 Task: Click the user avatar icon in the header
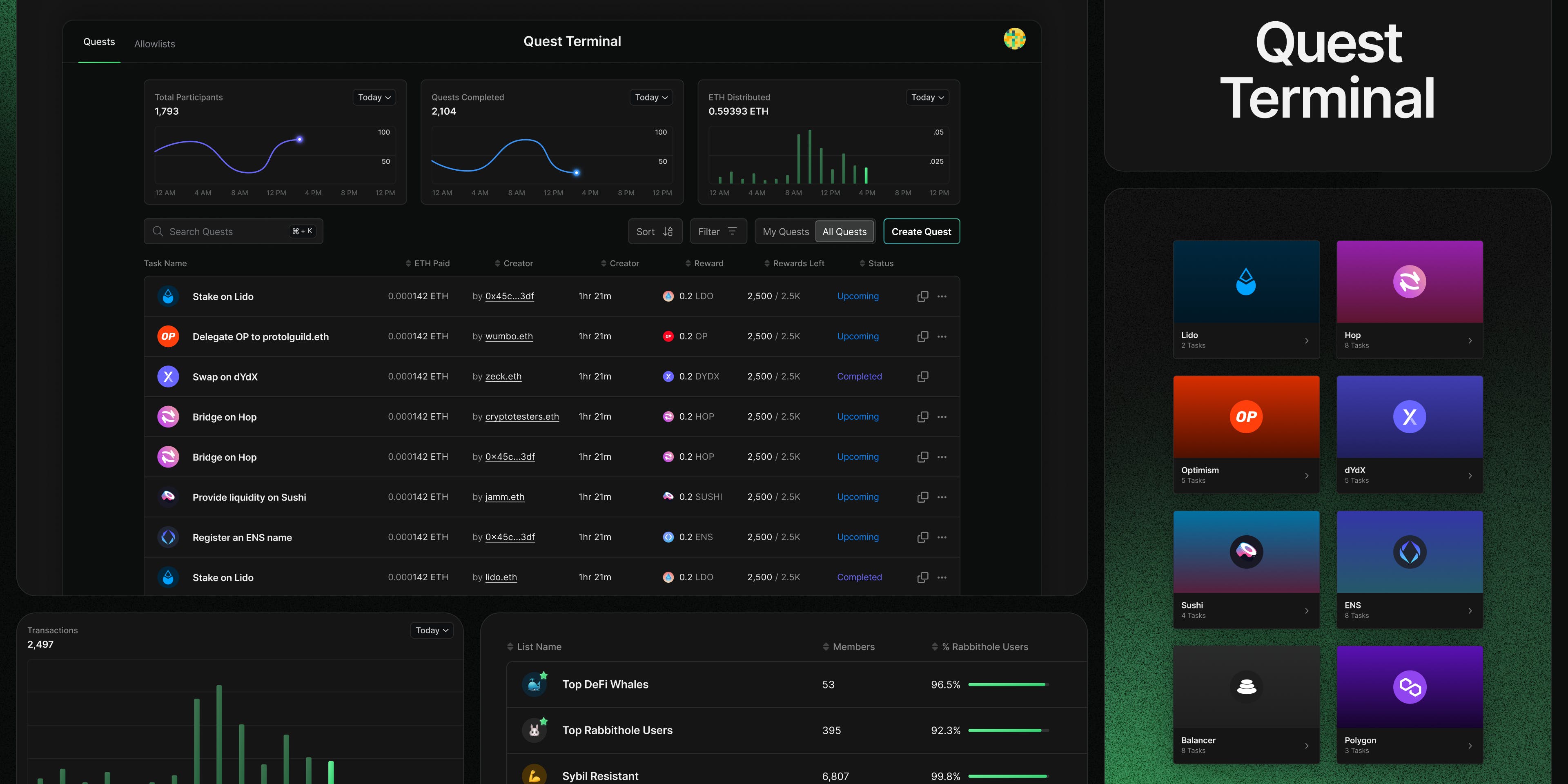click(x=1014, y=39)
